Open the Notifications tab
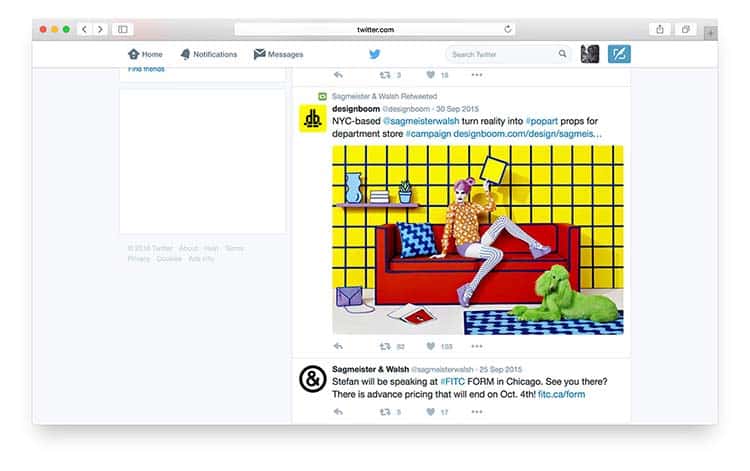The image size is (750, 471). [x=208, y=54]
